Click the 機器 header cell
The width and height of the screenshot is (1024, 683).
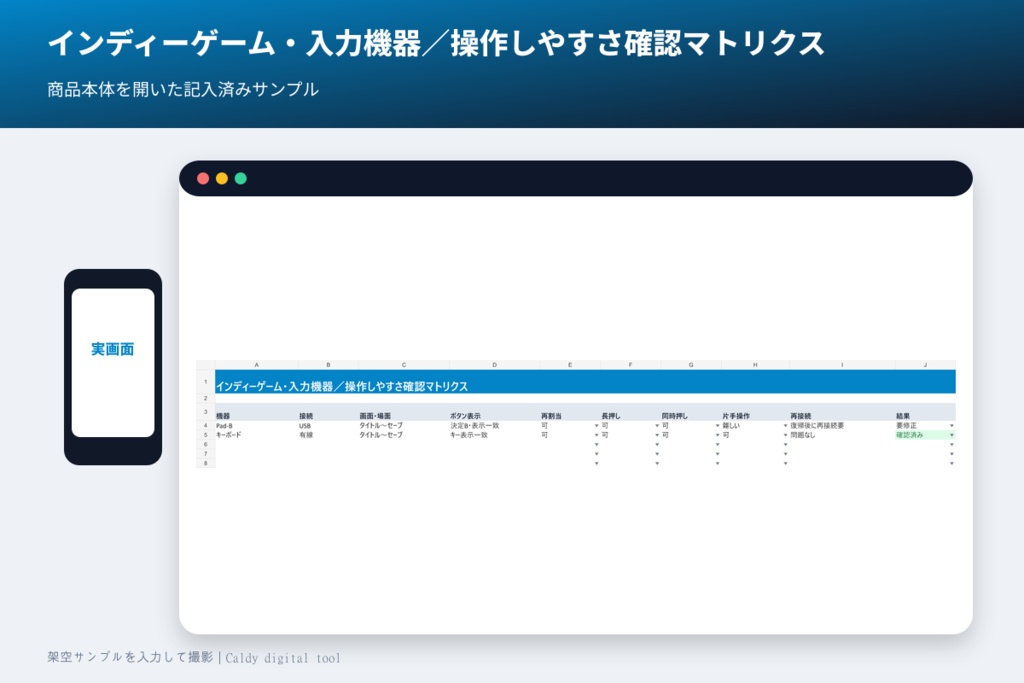tap(257, 413)
